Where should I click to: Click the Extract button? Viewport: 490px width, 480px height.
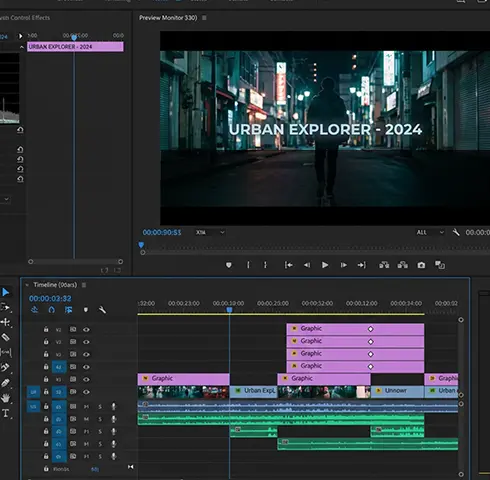(403, 265)
